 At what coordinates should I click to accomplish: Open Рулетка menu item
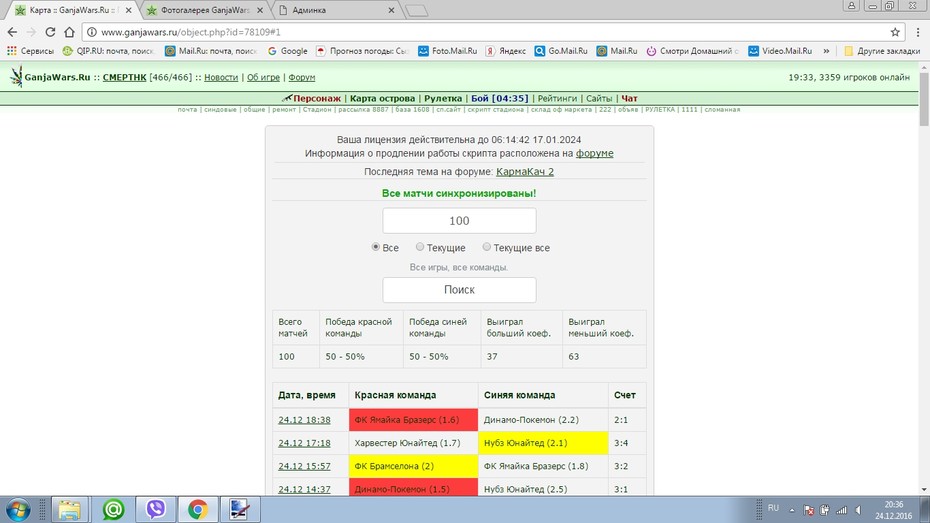[x=443, y=98]
